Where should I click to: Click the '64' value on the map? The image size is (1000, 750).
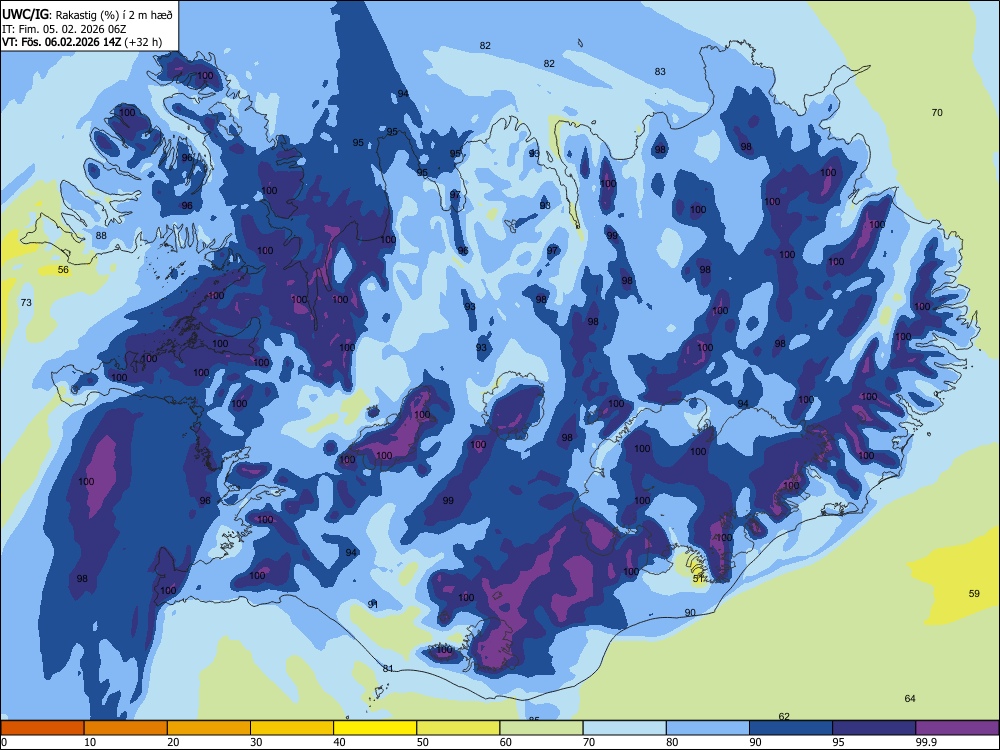click(x=910, y=699)
